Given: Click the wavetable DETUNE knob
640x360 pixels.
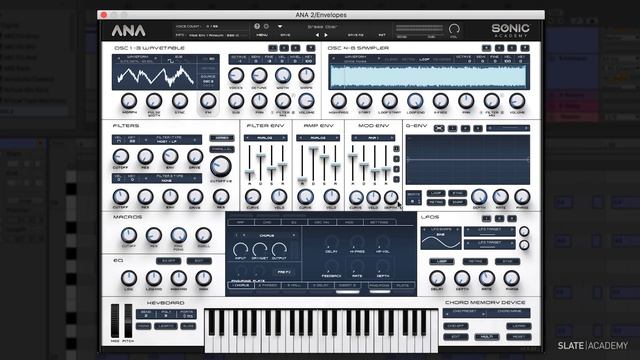Looking at the screenshot, I should coord(259,75).
